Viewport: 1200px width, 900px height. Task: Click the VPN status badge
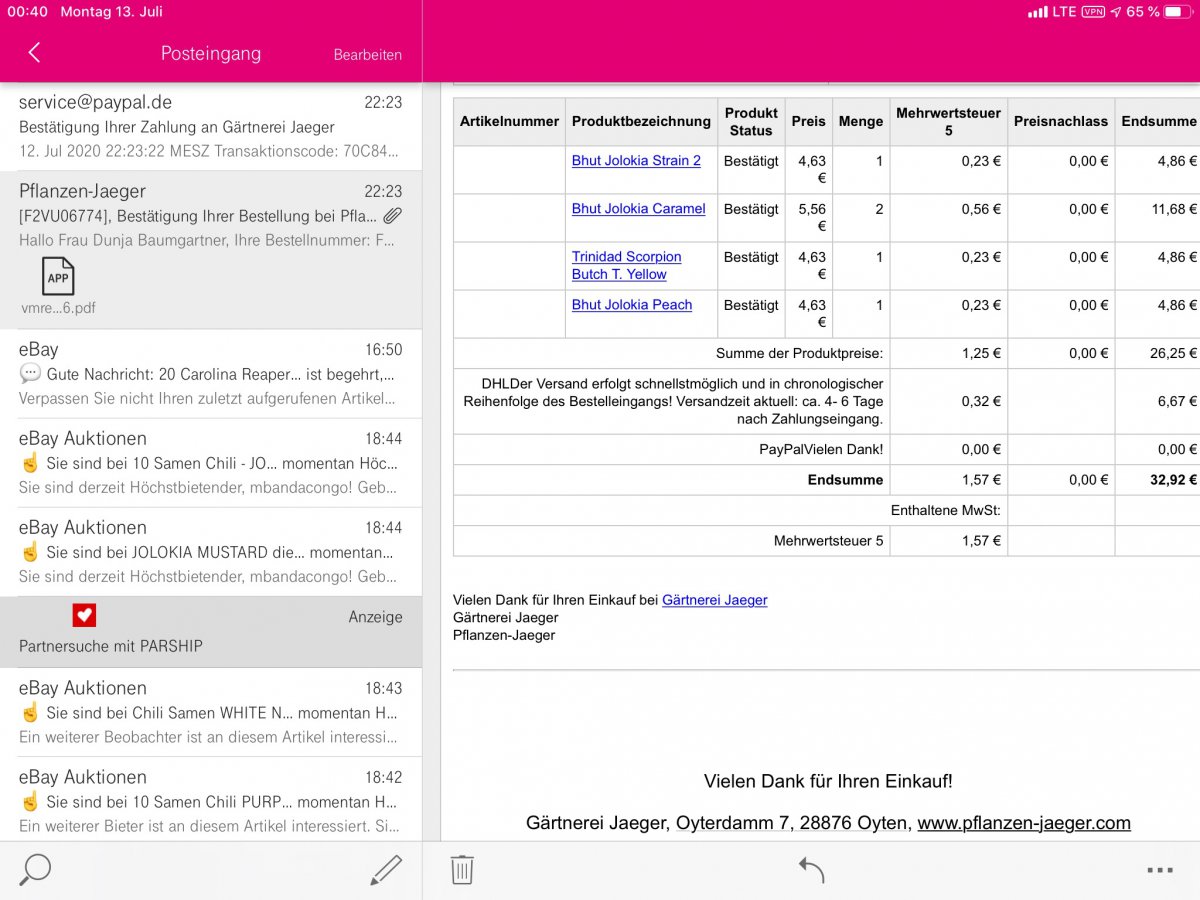coord(1093,12)
